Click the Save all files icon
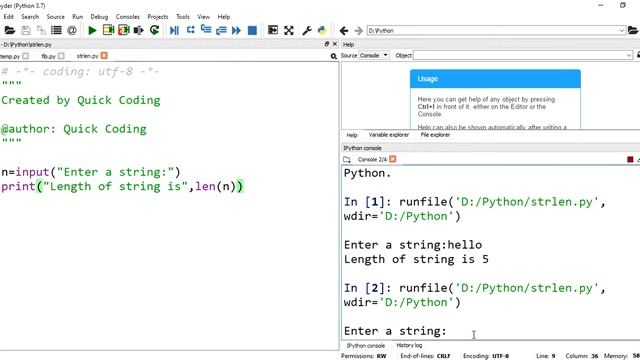Image resolution: width=640 pixels, height=360 pixels. point(41,30)
